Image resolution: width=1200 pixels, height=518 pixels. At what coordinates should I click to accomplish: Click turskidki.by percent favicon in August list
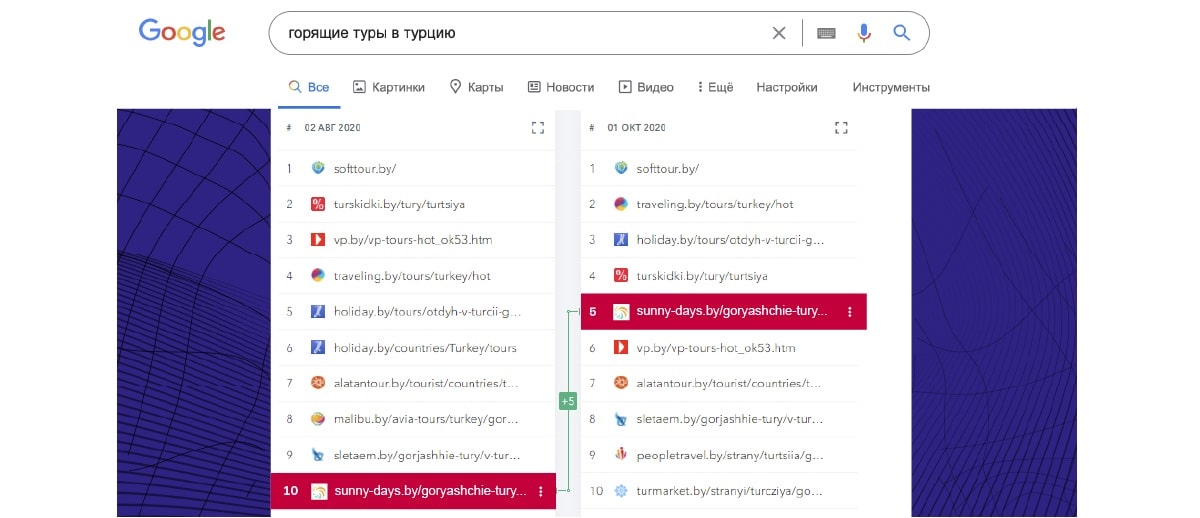(x=318, y=204)
